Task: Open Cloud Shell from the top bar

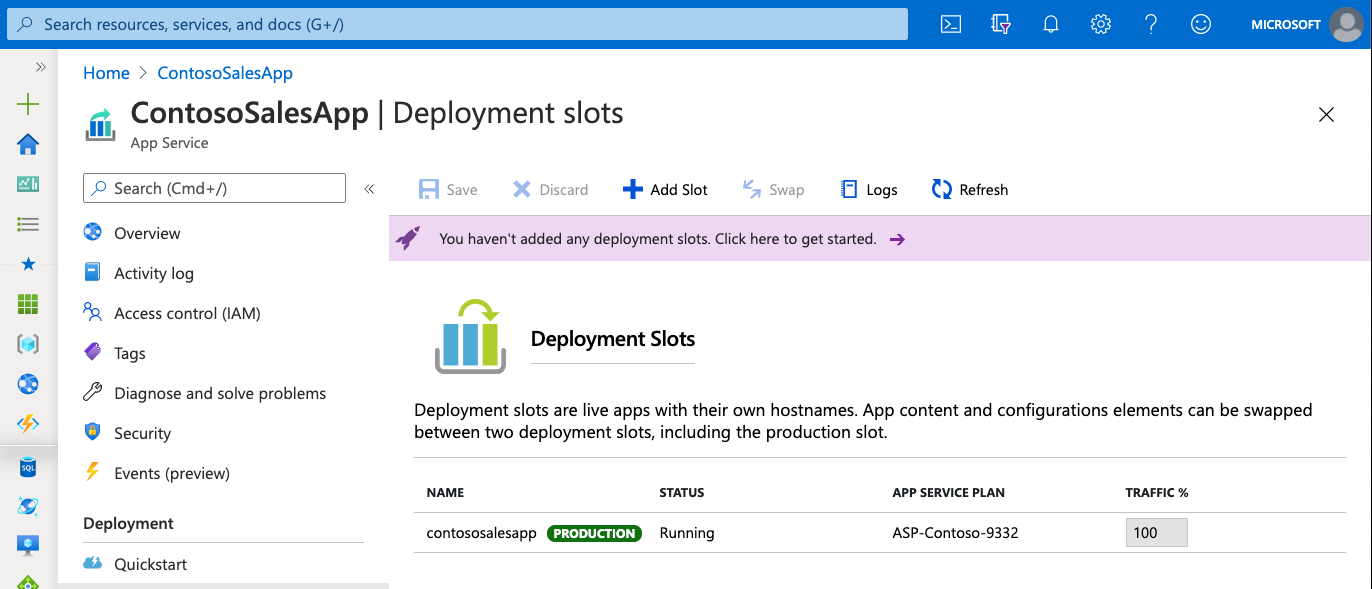Action: [951, 24]
